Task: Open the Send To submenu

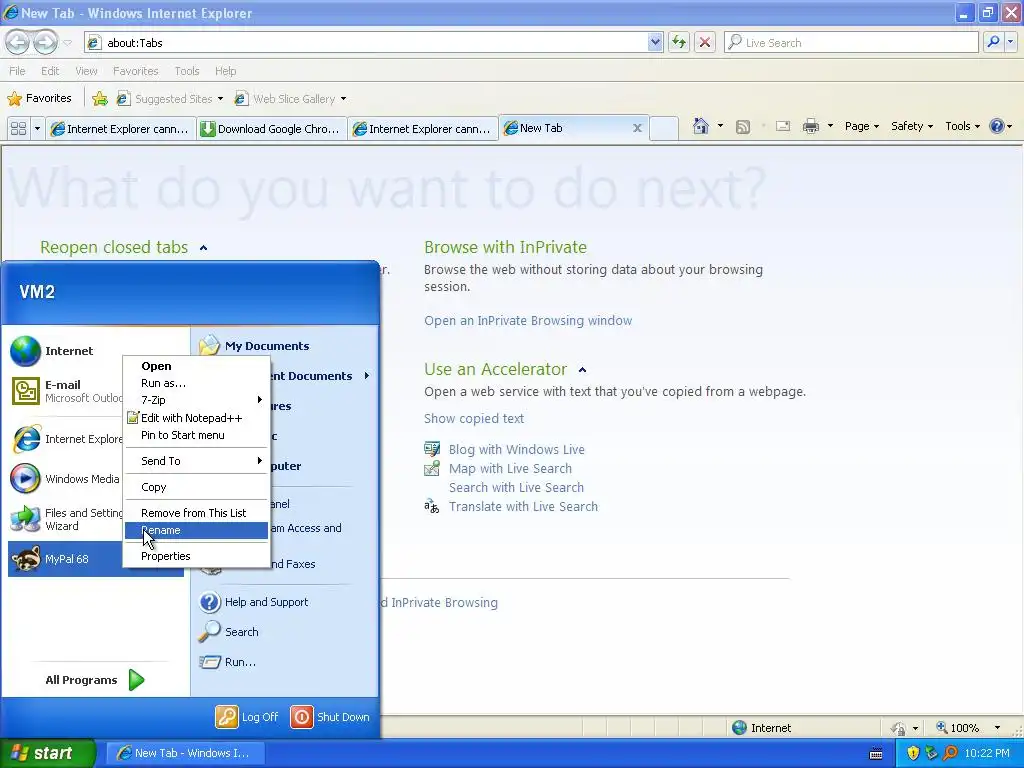Action: 196,460
